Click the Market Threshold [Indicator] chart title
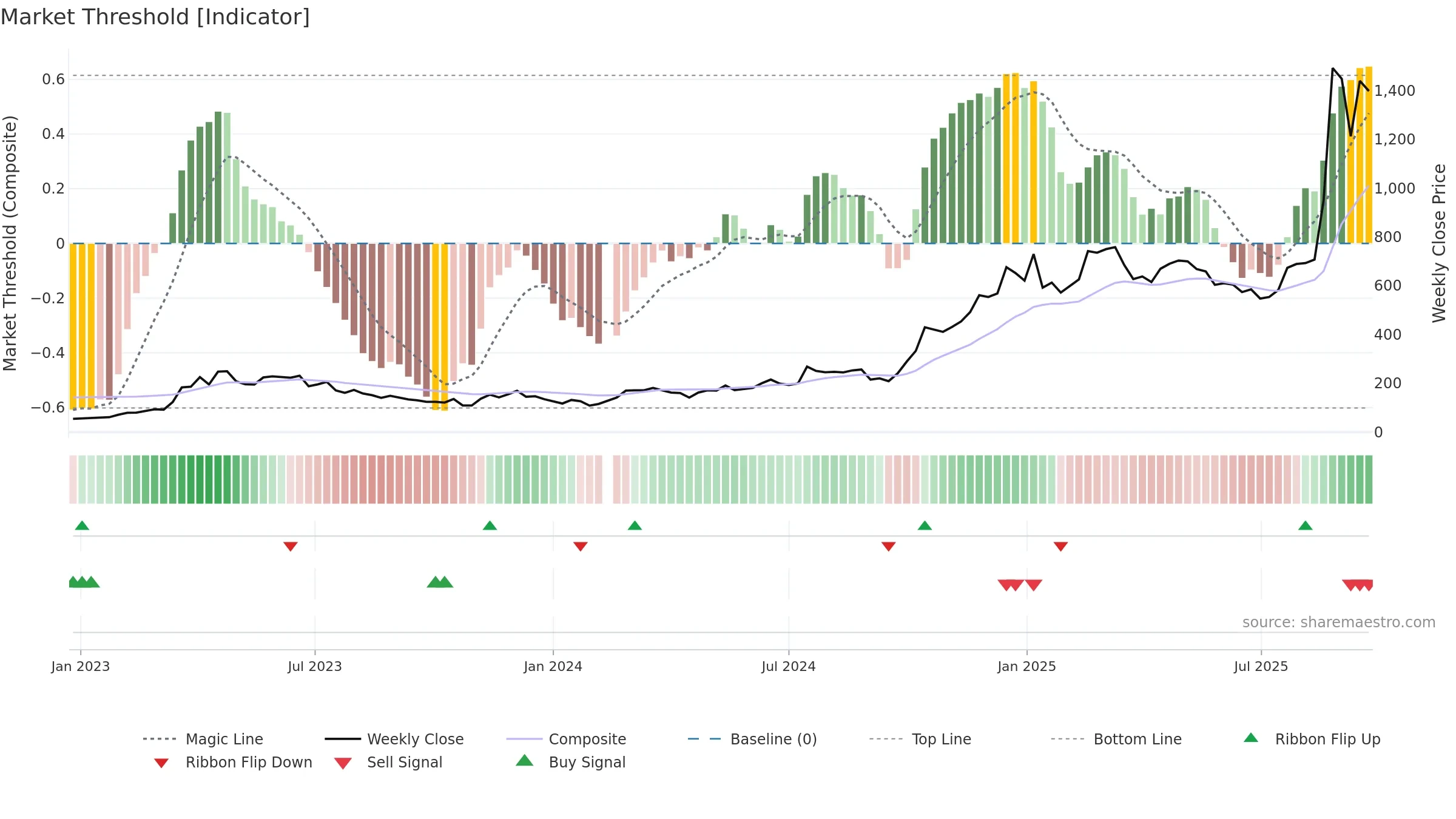This screenshot has width=1456, height=819. tap(155, 17)
